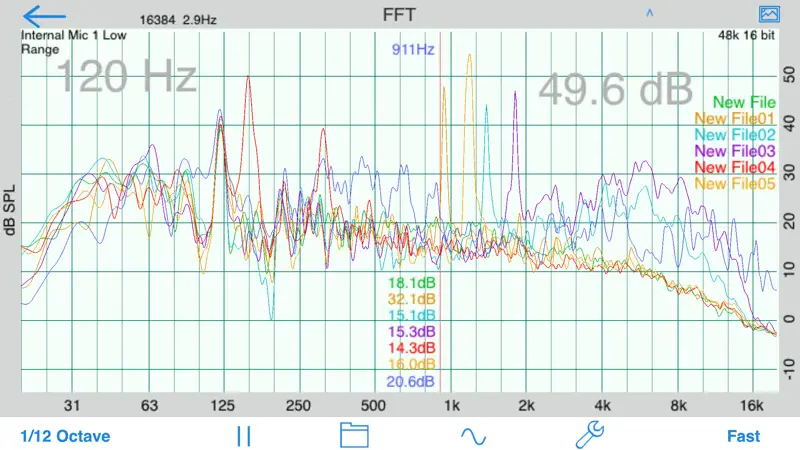Click the 31 frequency axis label
The height and width of the screenshot is (450, 800).
72,406
